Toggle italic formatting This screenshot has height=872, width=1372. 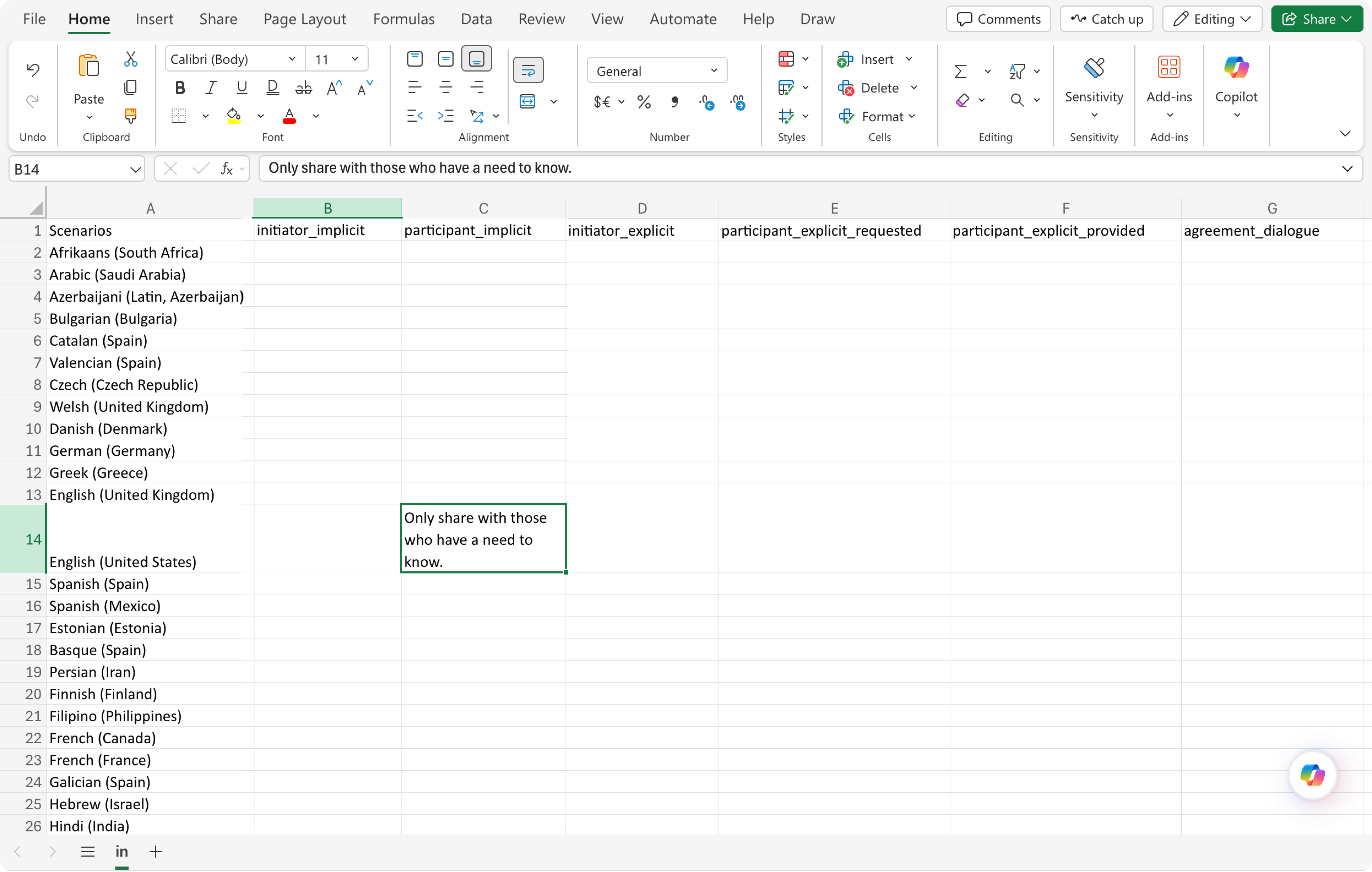click(211, 88)
